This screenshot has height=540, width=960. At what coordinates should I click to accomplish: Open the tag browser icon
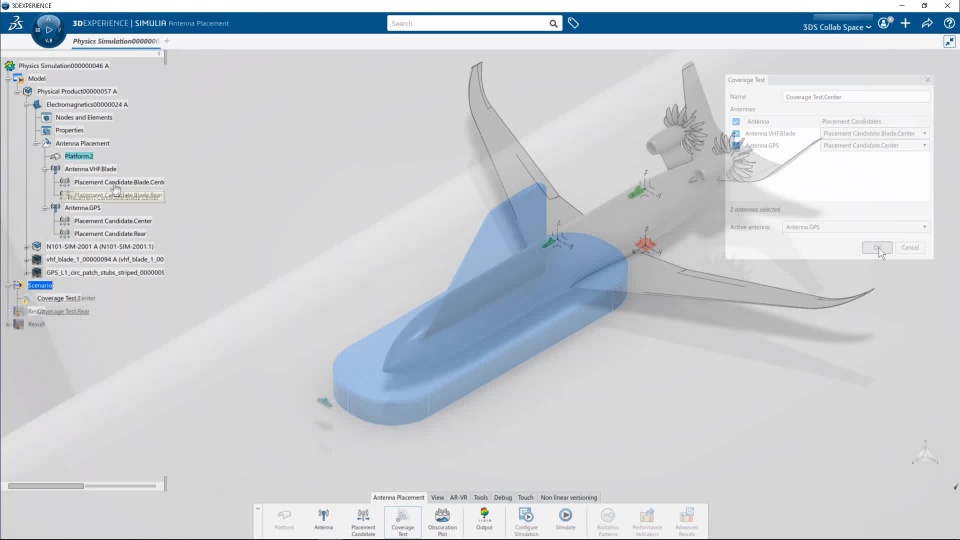pos(573,23)
